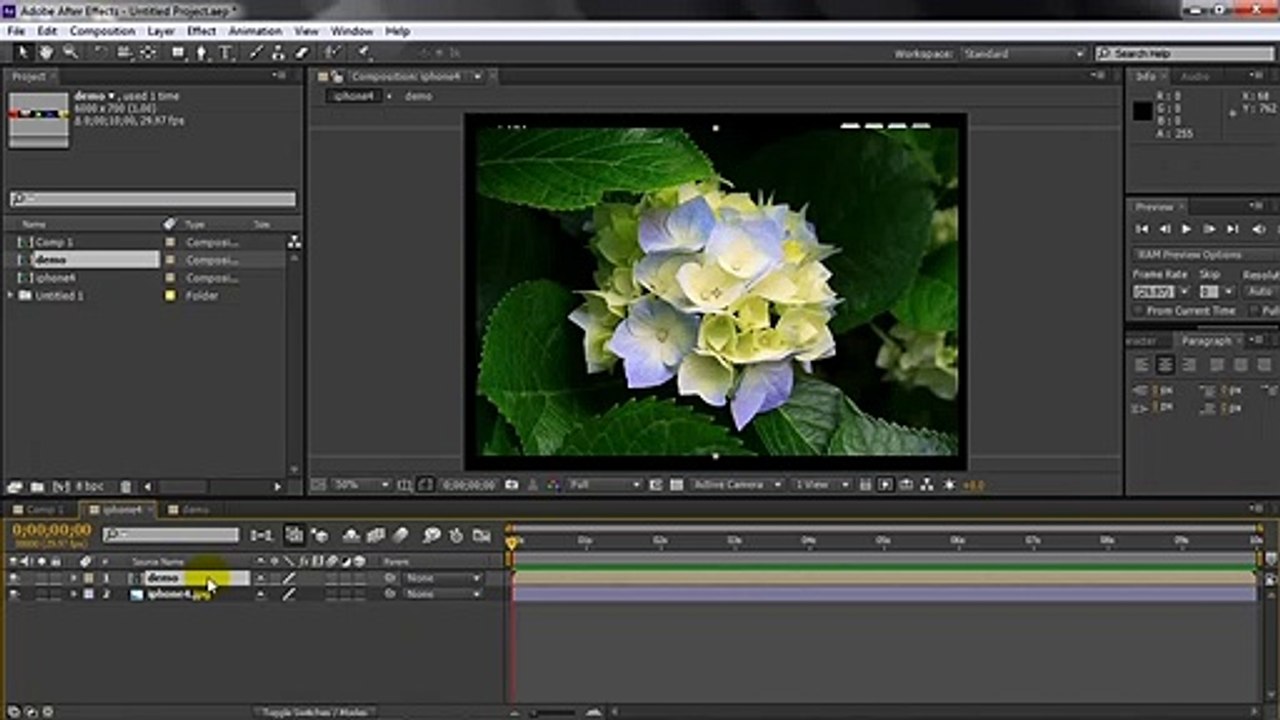This screenshot has height=720, width=1280.
Task: Select the Pen tool
Action: (x=202, y=53)
